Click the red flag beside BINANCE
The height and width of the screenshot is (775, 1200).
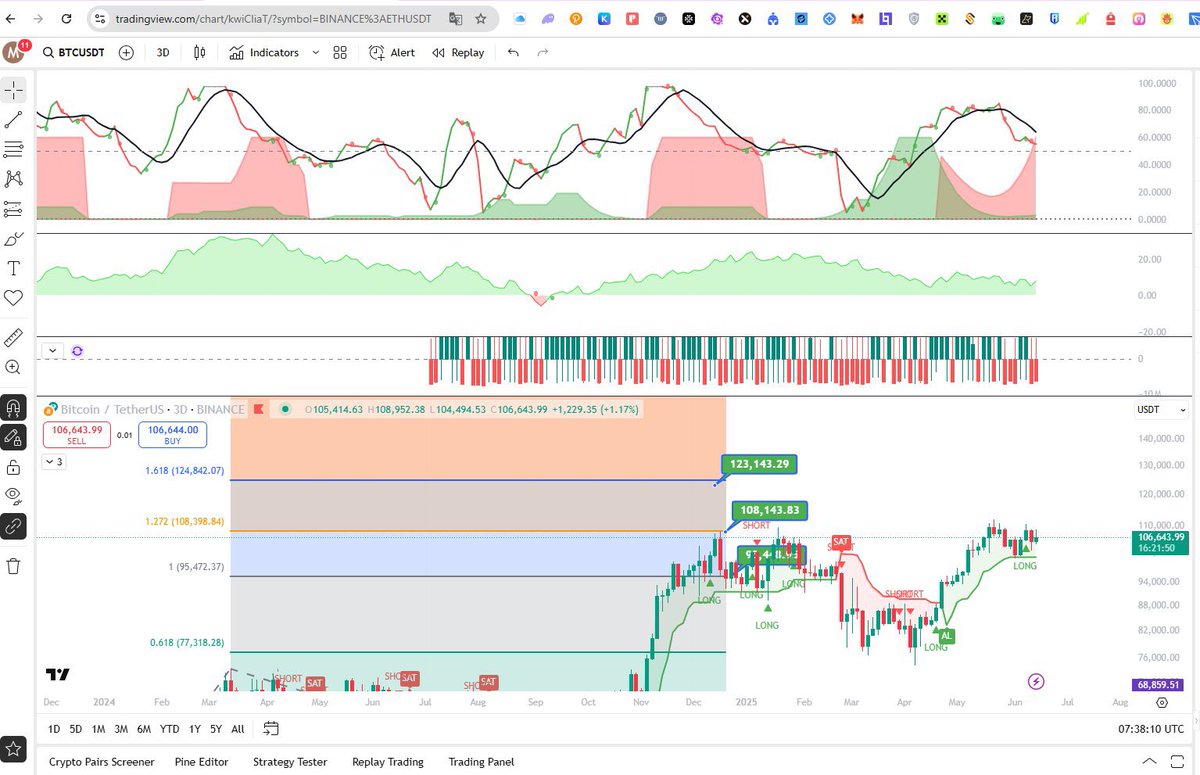click(259, 409)
